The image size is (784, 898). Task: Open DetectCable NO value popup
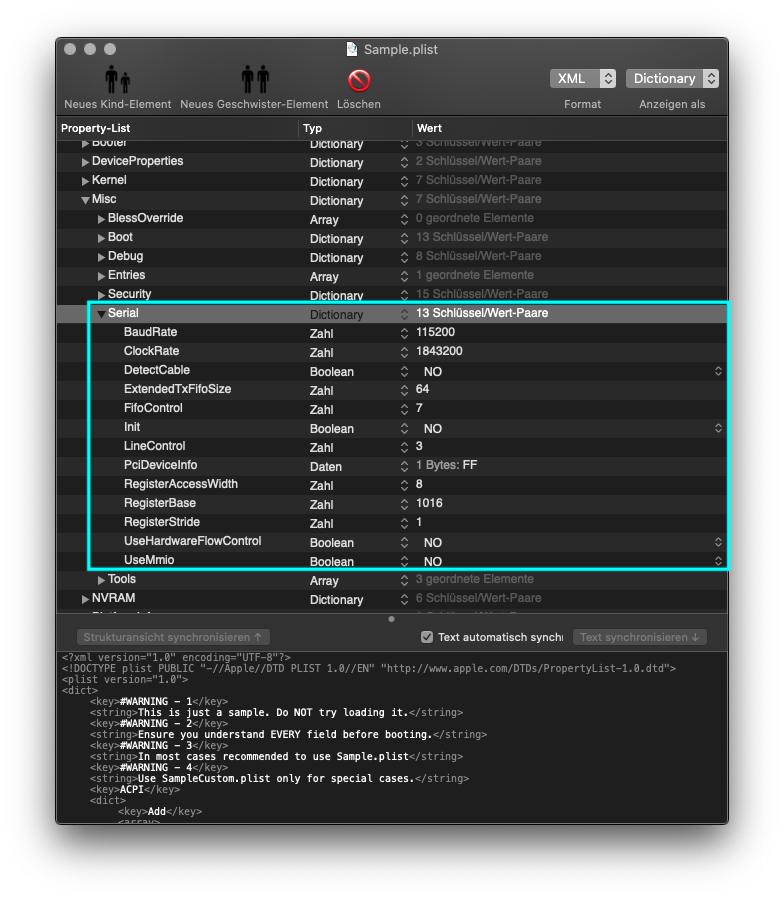(x=718, y=371)
